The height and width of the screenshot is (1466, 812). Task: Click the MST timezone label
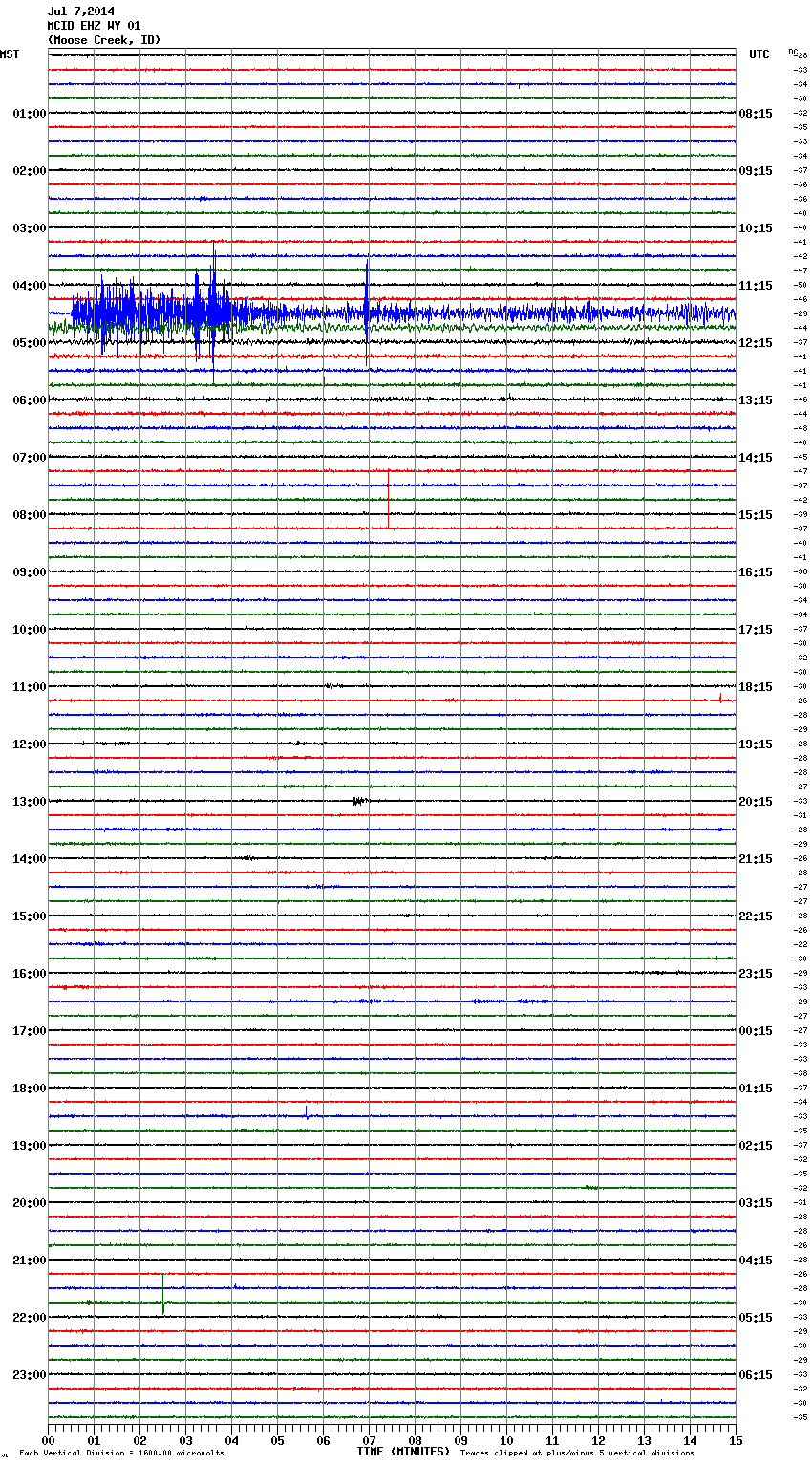click(10, 54)
